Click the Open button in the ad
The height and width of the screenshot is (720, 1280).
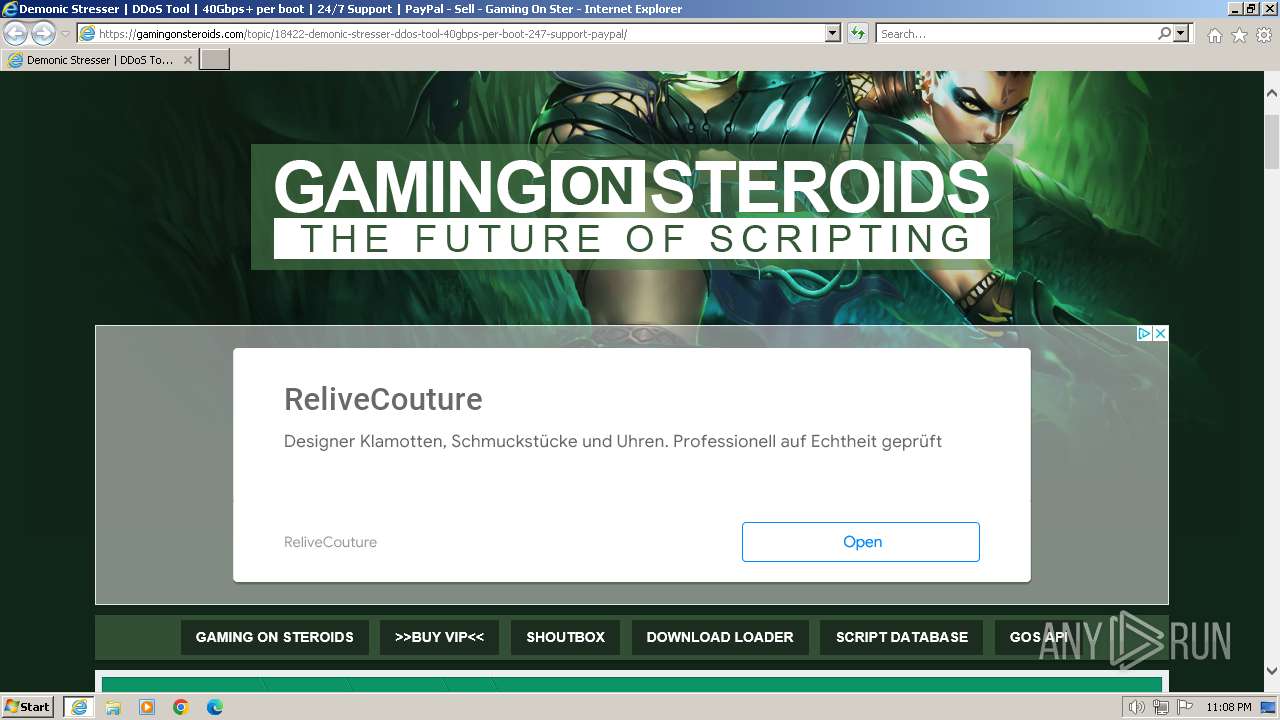(x=861, y=542)
